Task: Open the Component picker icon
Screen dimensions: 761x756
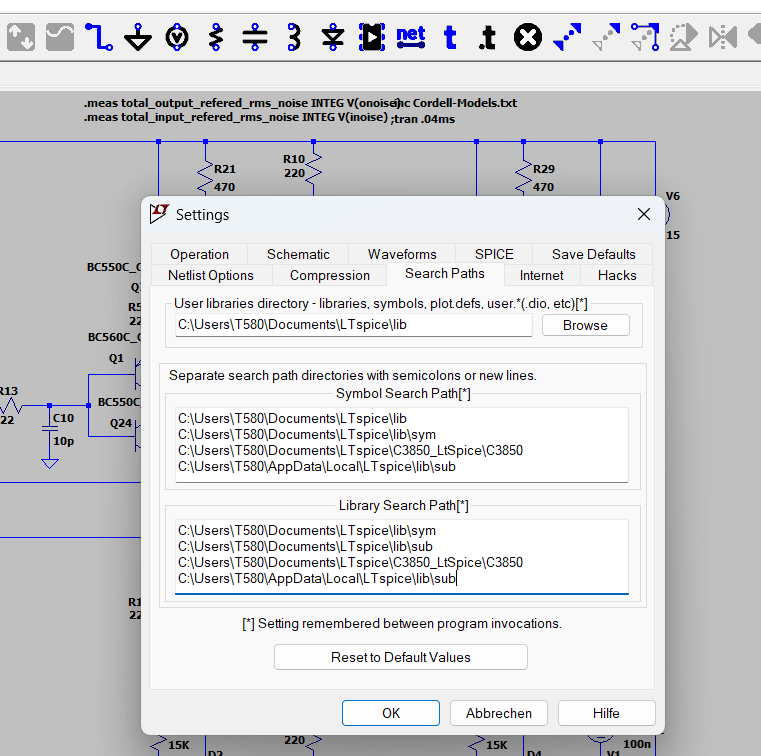Action: 372,37
